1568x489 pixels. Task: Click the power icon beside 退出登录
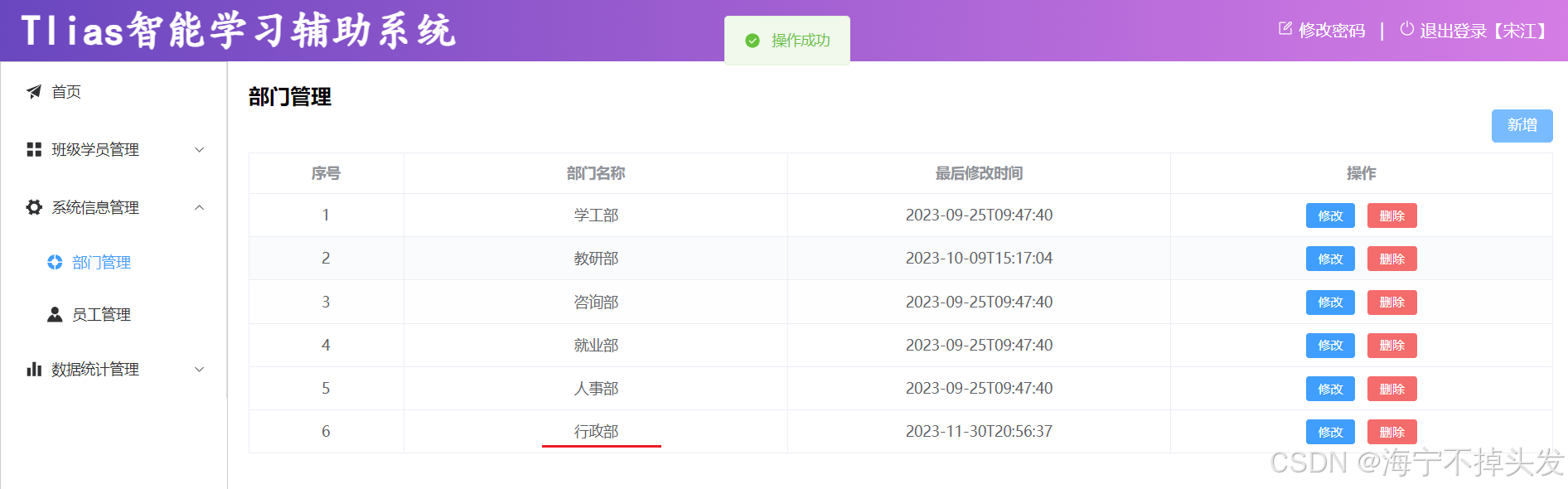1406,29
